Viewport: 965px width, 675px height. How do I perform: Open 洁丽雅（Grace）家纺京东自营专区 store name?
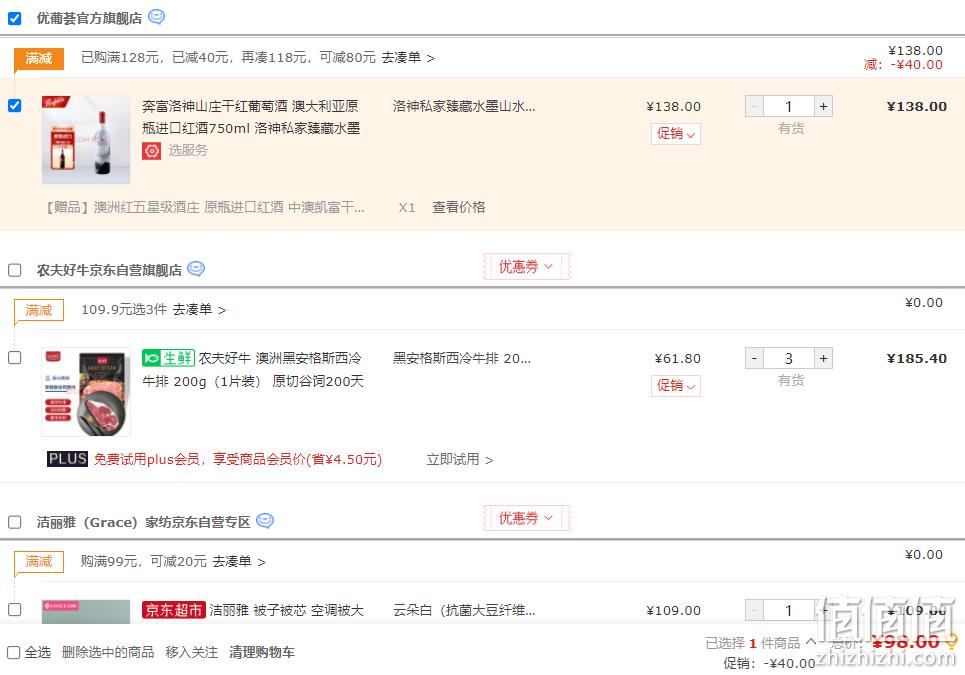pos(143,522)
